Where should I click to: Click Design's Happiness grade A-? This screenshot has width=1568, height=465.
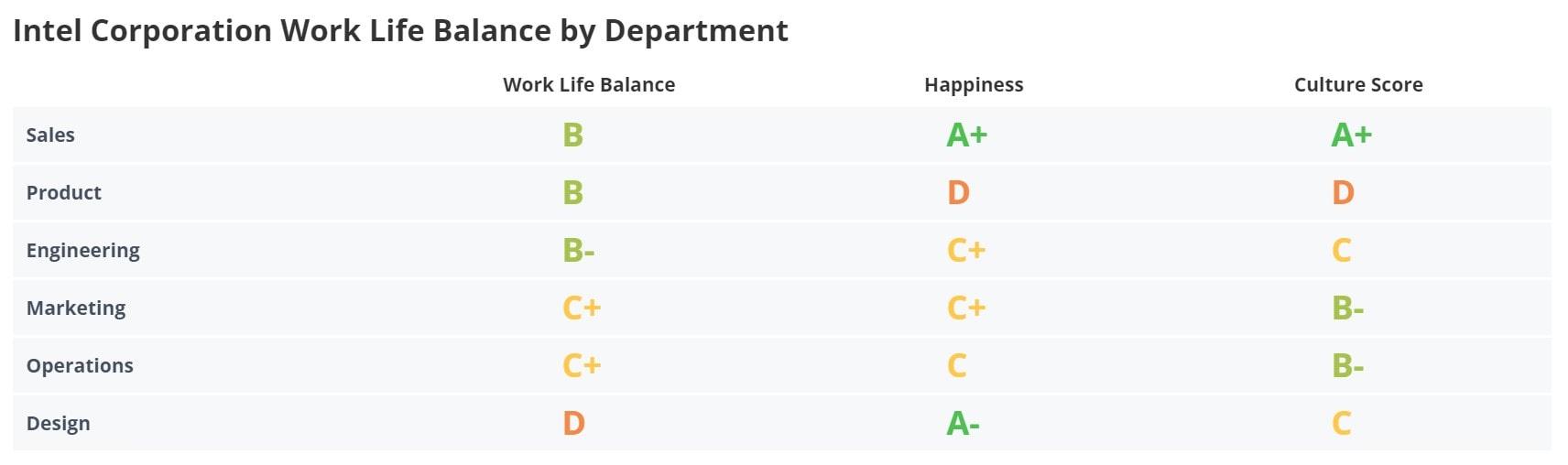963,424
